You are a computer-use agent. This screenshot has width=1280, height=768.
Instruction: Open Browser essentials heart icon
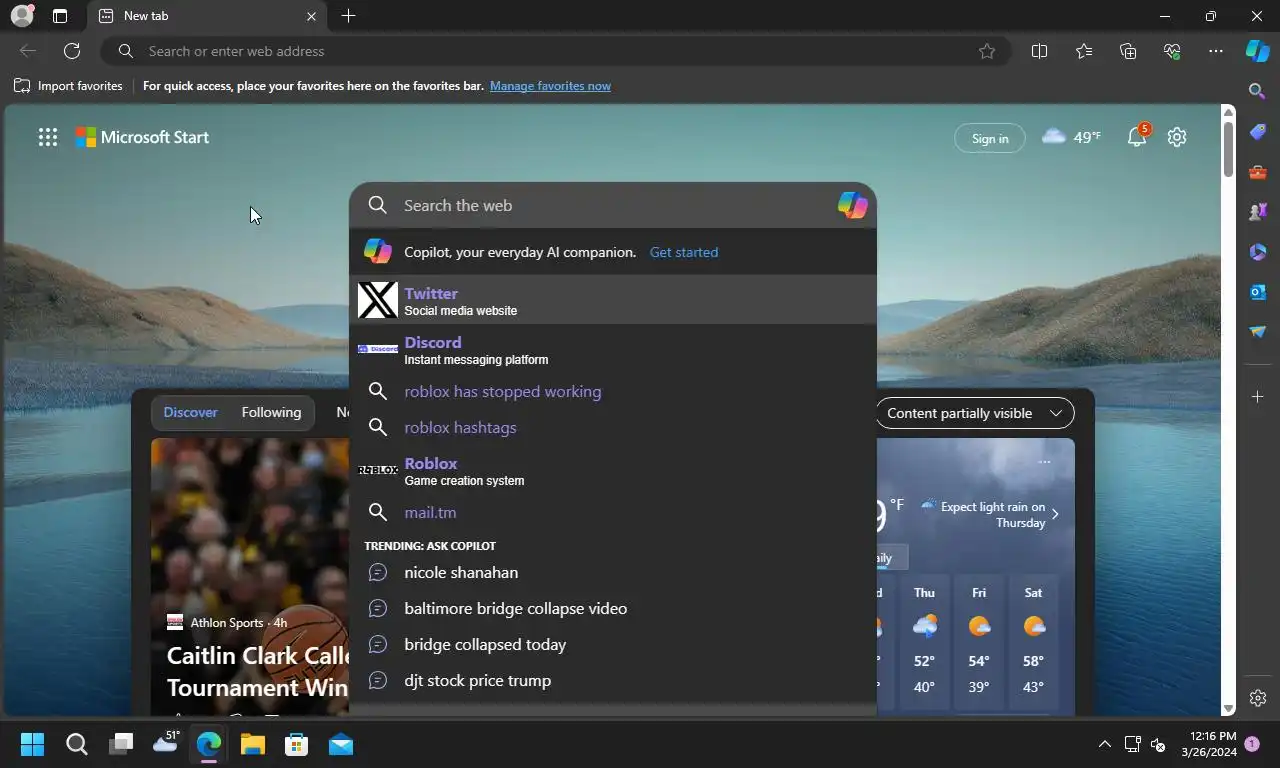pyautogui.click(x=1172, y=51)
